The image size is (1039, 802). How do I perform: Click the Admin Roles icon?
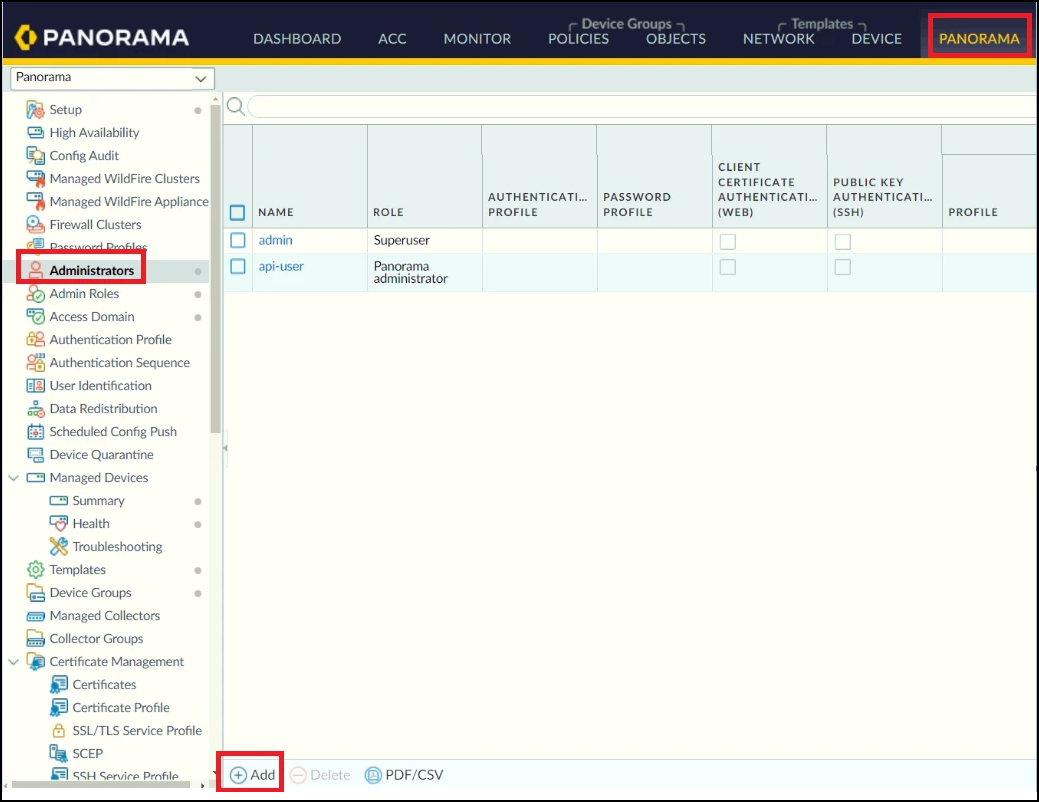(35, 294)
